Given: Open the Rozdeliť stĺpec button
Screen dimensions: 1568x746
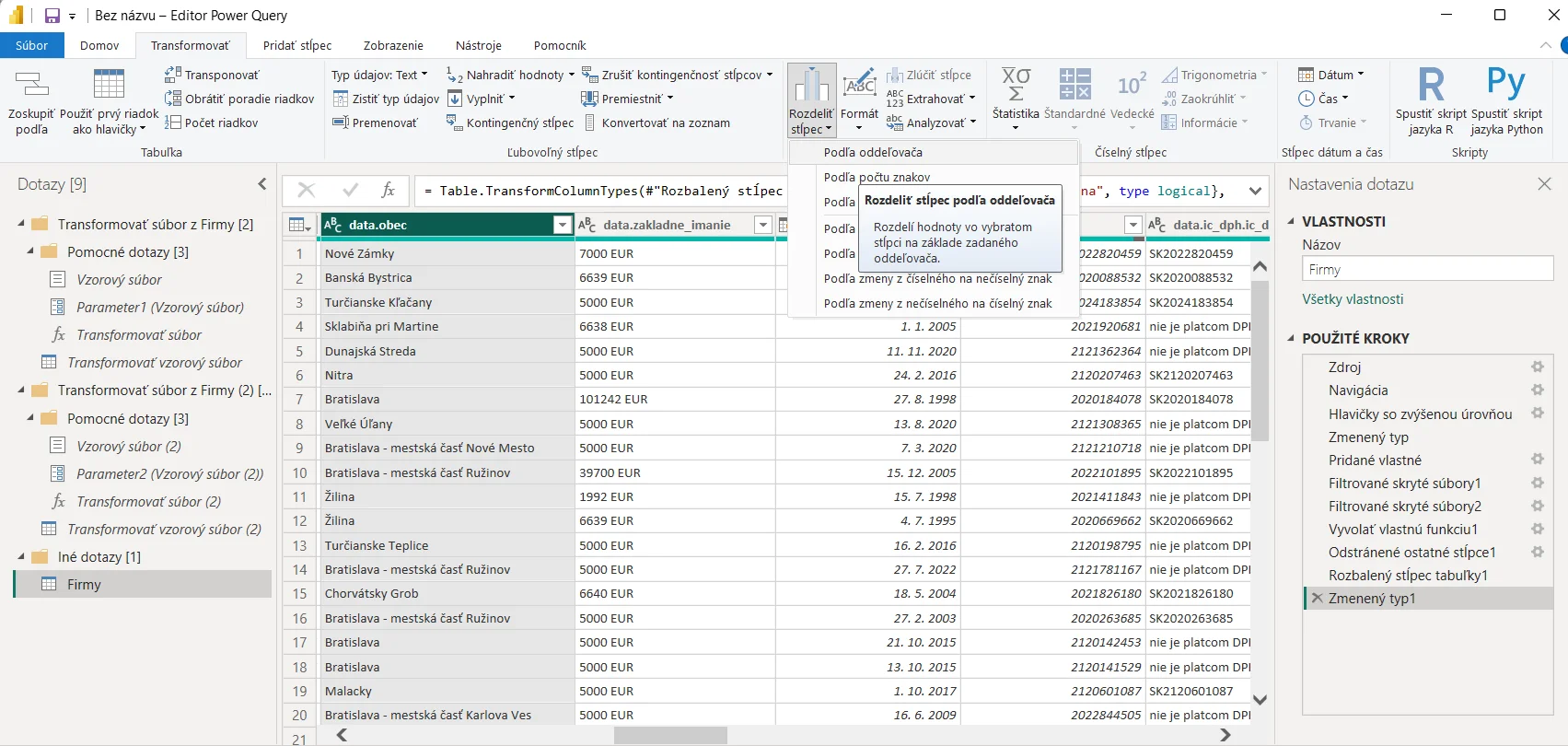Looking at the screenshot, I should 811,100.
